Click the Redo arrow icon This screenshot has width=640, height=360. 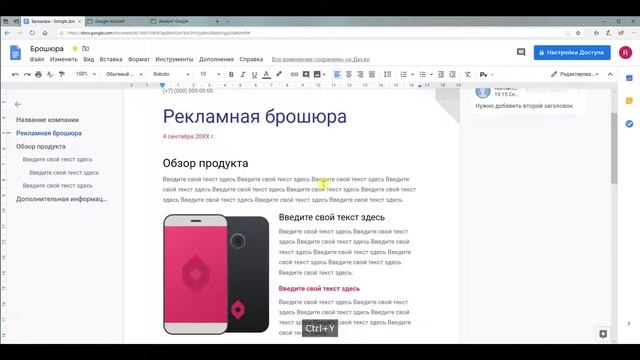click(27, 74)
